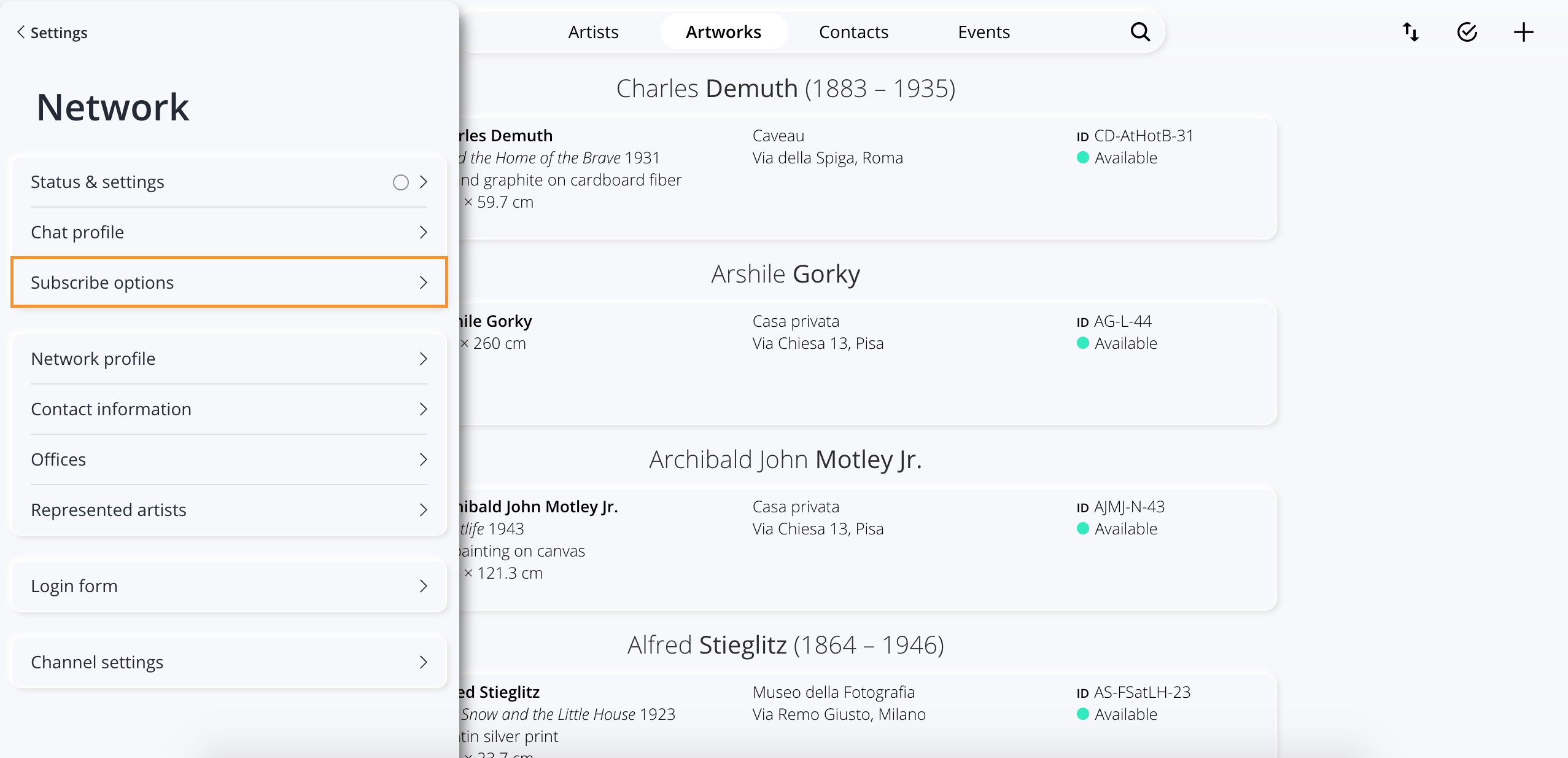The width and height of the screenshot is (1568, 758).
Task: Click Available status of AJMJ-N-43
Action: tap(1117, 529)
